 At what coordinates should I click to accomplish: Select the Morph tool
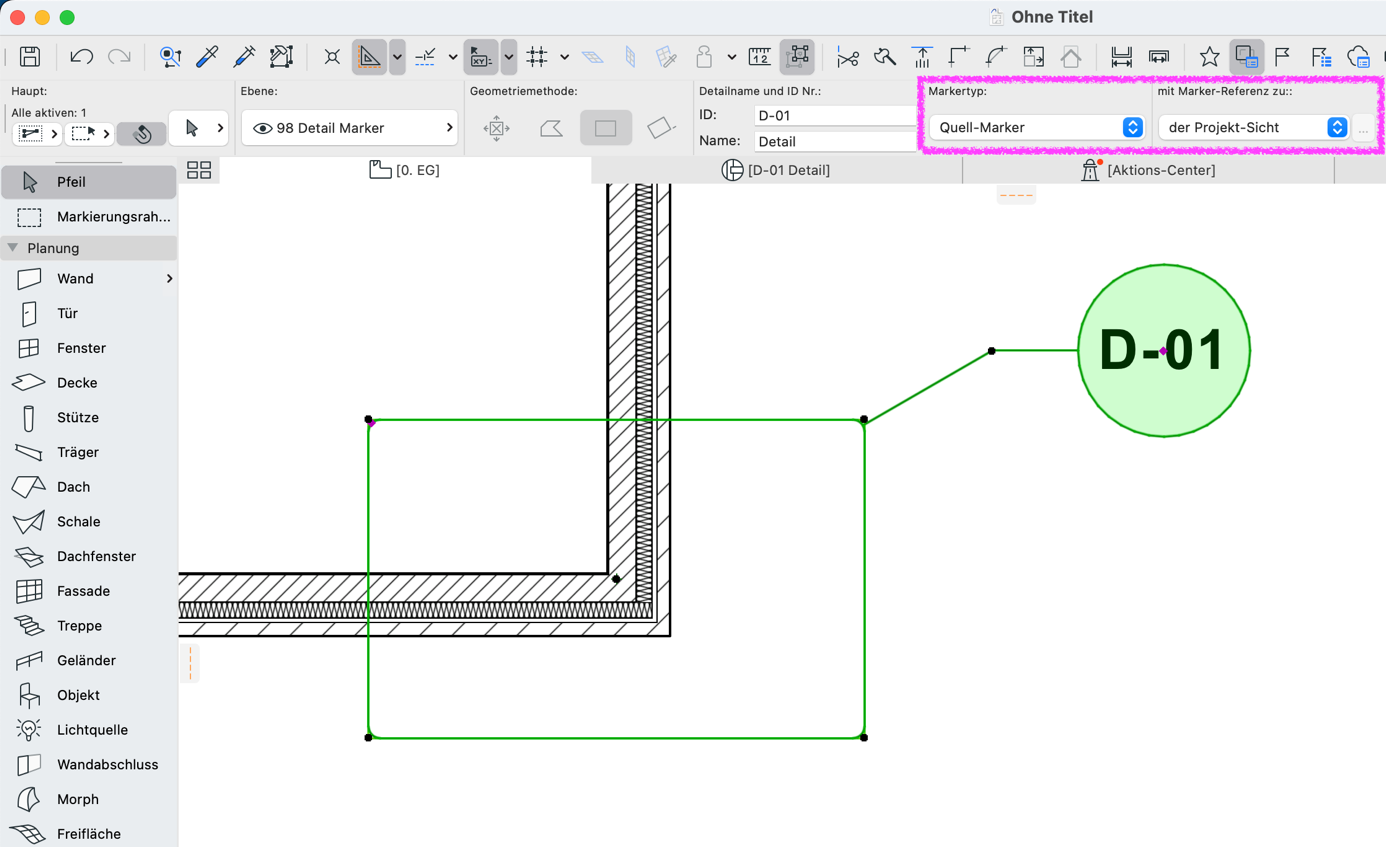pyautogui.click(x=89, y=799)
